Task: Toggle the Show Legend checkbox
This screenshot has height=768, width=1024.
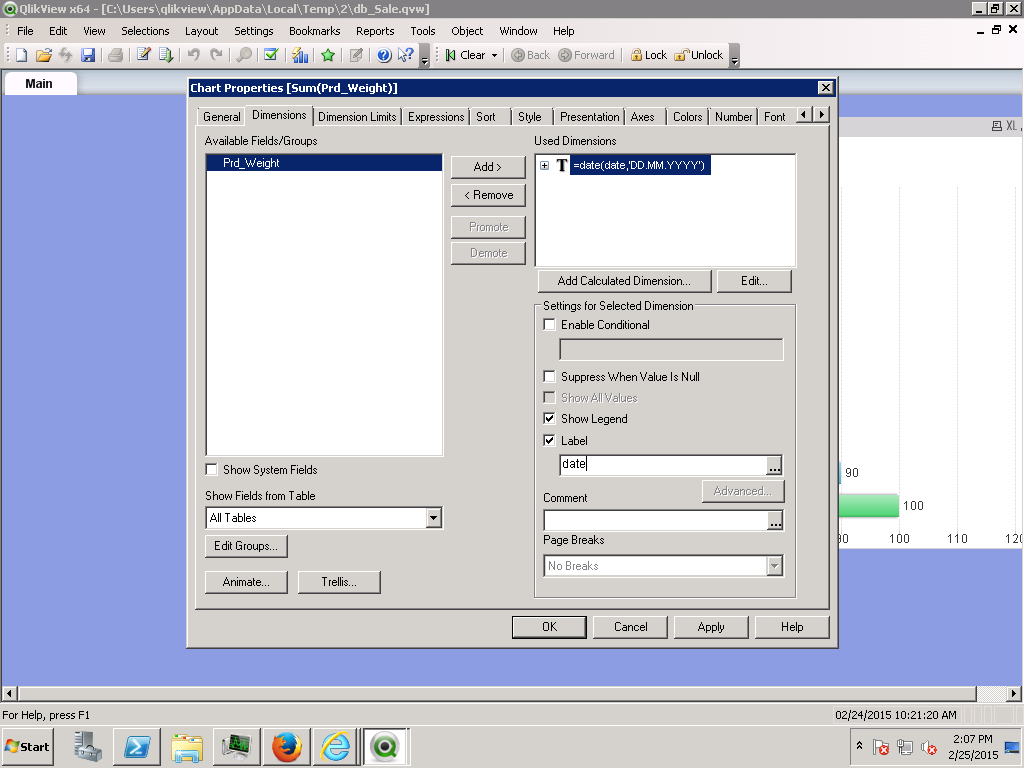Action: [549, 419]
